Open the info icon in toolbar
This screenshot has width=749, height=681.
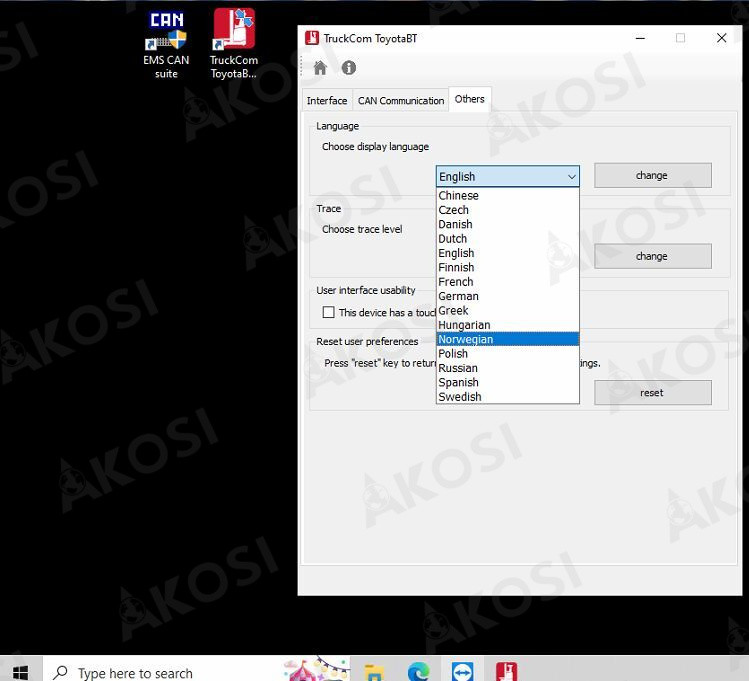pos(349,68)
